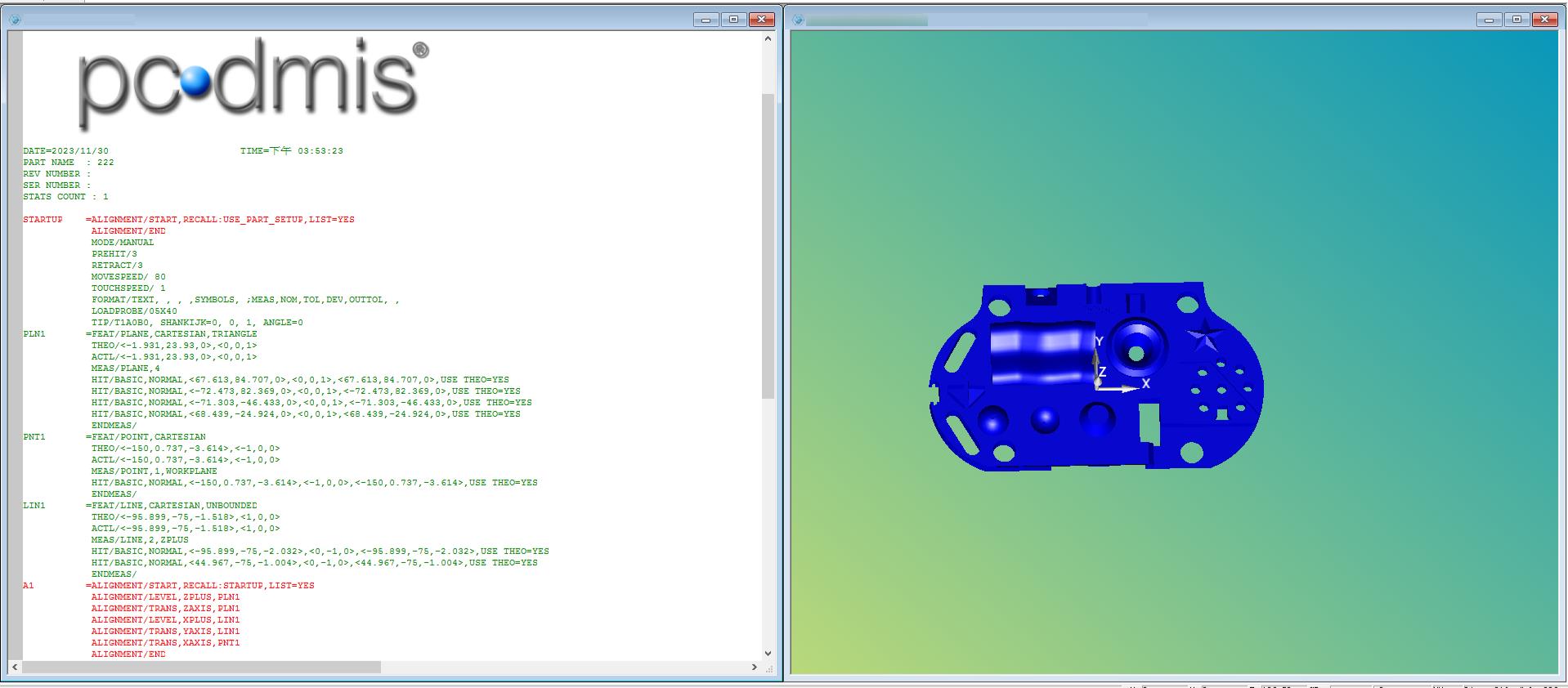Click the ALIGNMENT/LEVEL,ZPLUS,PLN1 line
The height and width of the screenshot is (688, 1568).
coord(166,597)
